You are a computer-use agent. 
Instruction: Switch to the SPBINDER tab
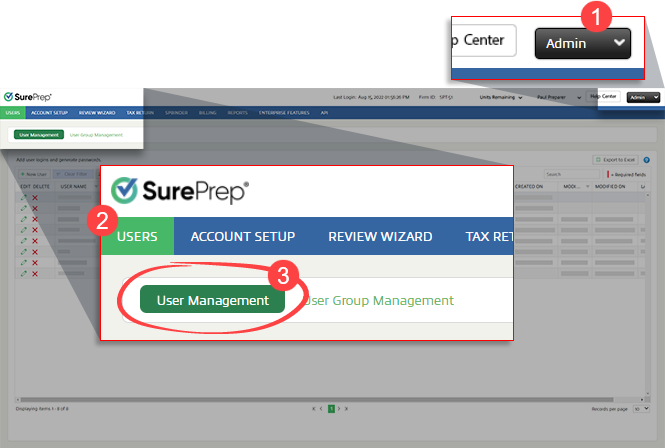176,113
